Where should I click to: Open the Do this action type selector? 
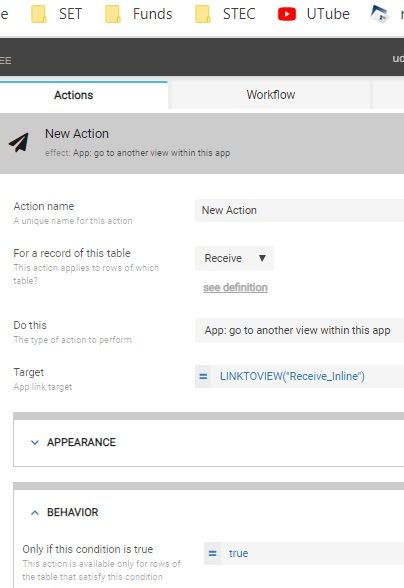(x=299, y=330)
